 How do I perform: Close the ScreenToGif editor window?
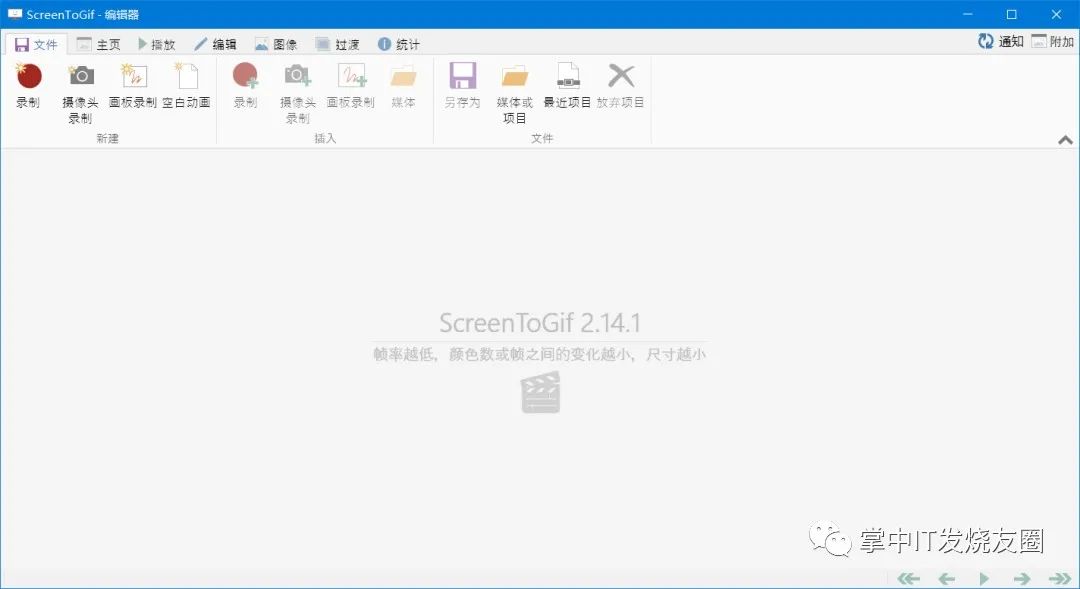click(1057, 14)
